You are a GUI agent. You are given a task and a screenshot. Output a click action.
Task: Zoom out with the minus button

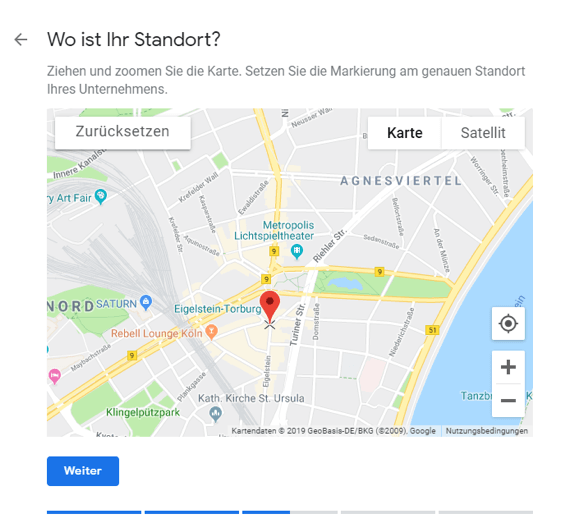(x=508, y=400)
